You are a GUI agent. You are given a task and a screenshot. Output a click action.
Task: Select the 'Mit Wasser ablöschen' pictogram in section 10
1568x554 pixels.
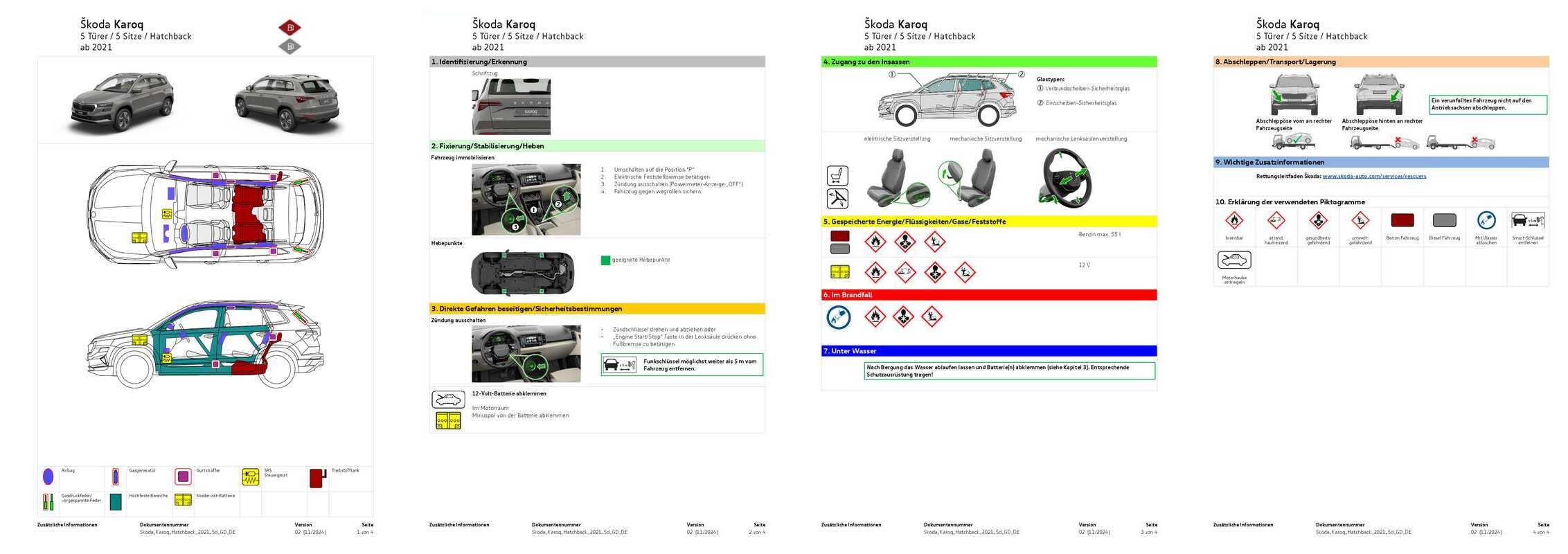1486,221
